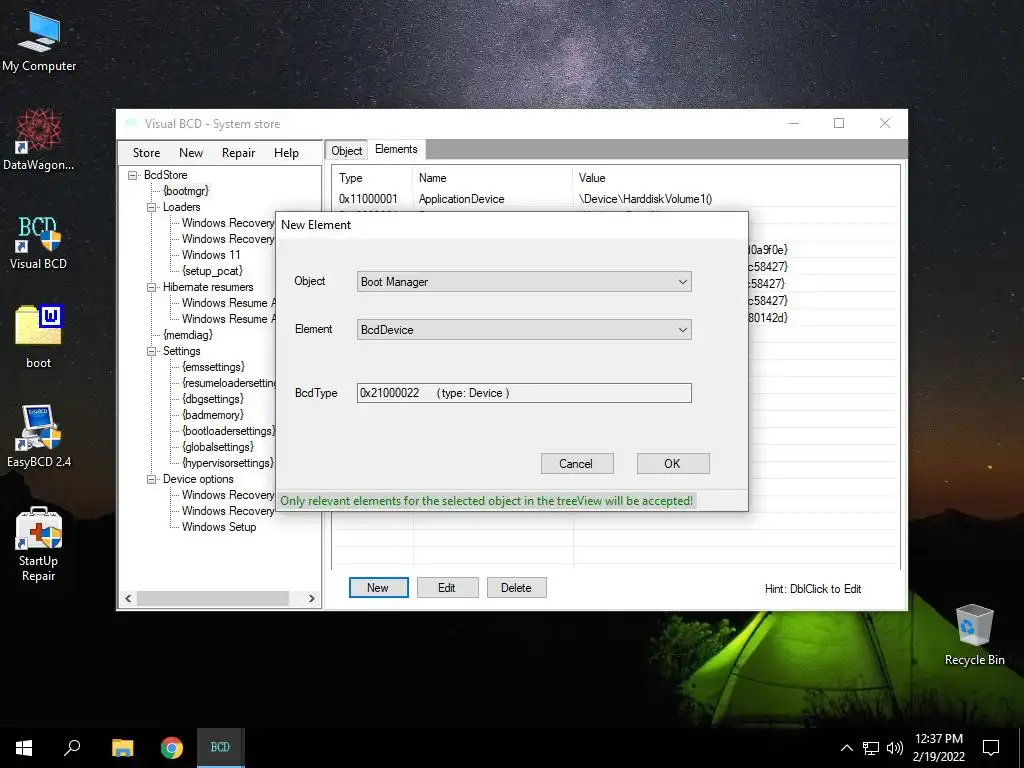This screenshot has width=1024, height=768.
Task: Open the notification center icon
Action: tap(991, 748)
